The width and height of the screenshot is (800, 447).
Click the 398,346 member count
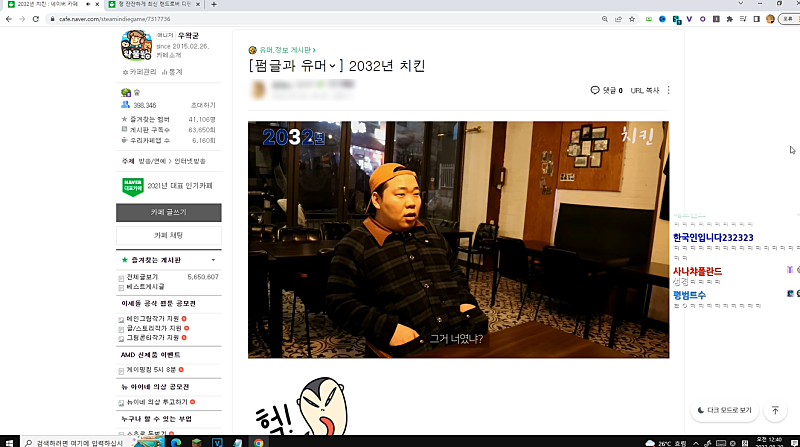click(145, 105)
